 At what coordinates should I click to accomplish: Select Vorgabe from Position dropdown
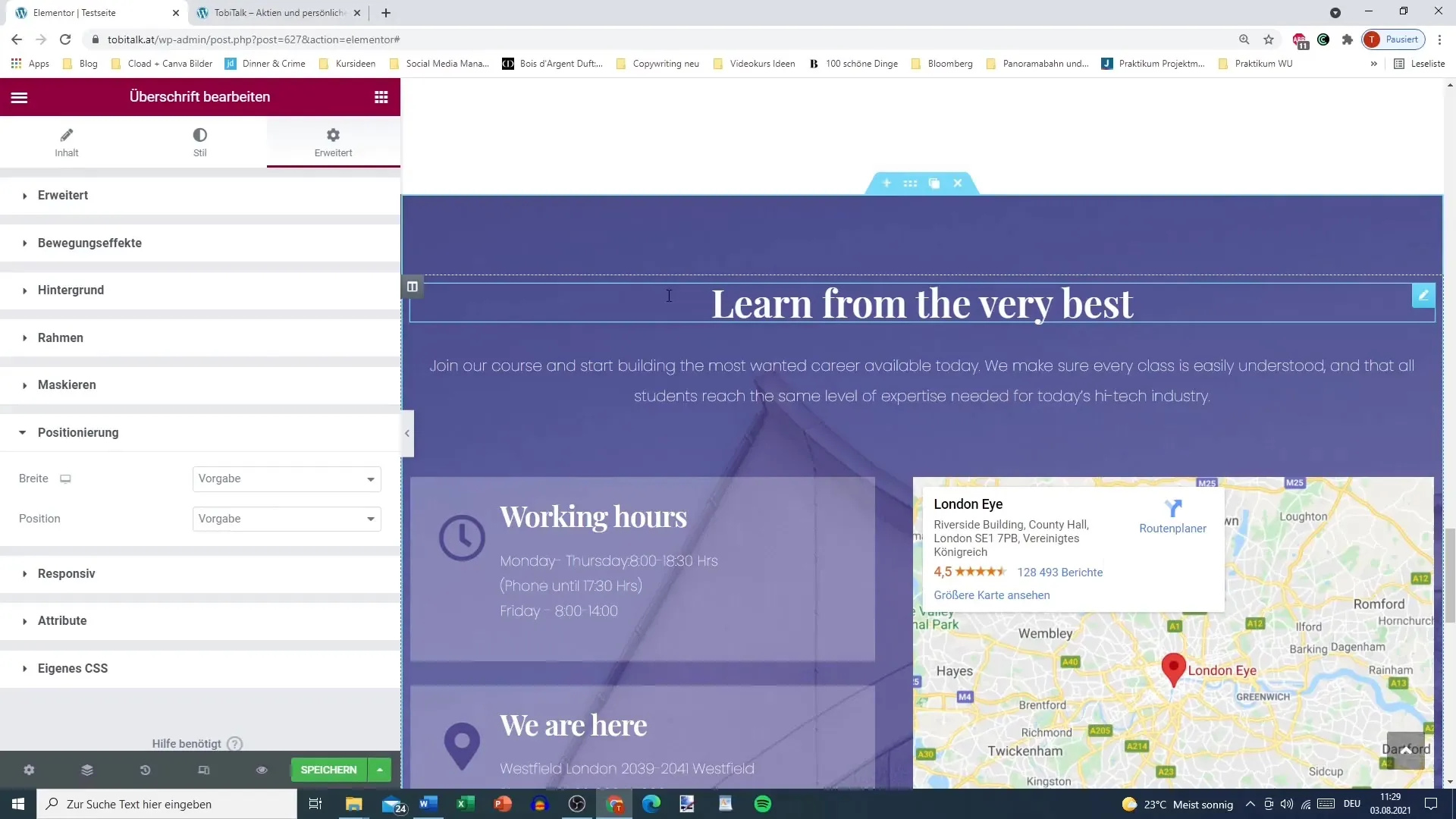pos(285,518)
